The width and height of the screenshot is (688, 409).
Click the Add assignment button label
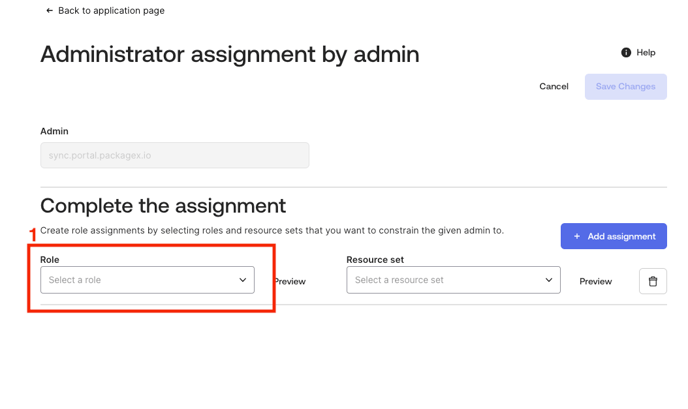(621, 236)
